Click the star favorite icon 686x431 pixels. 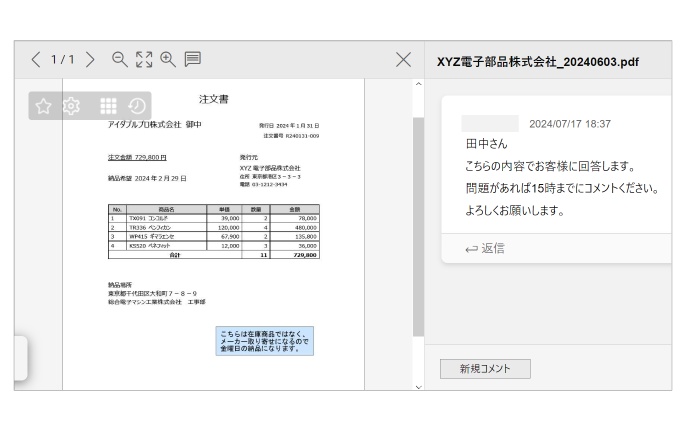43,106
